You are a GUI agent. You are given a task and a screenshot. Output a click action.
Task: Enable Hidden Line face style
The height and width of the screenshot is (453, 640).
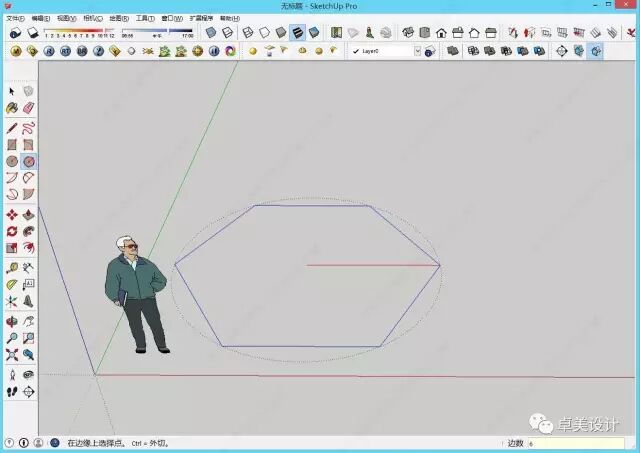(x=264, y=32)
